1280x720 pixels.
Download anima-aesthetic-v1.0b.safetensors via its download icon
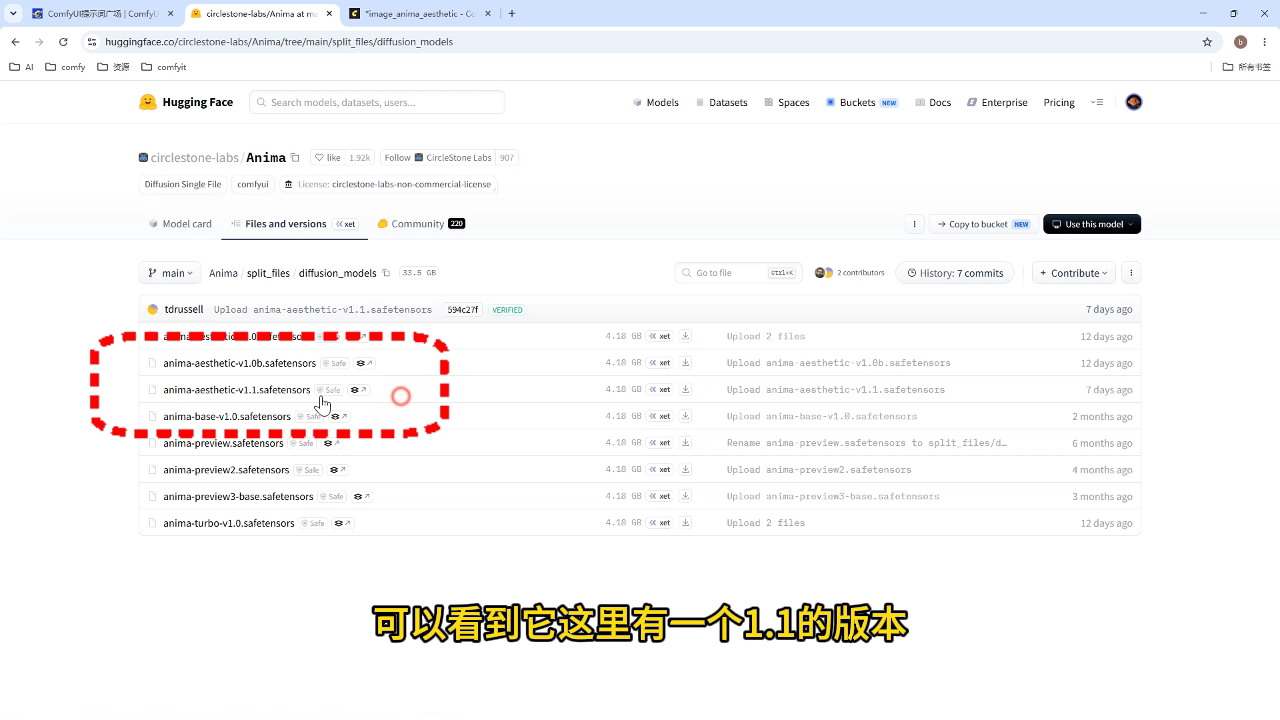[686, 363]
